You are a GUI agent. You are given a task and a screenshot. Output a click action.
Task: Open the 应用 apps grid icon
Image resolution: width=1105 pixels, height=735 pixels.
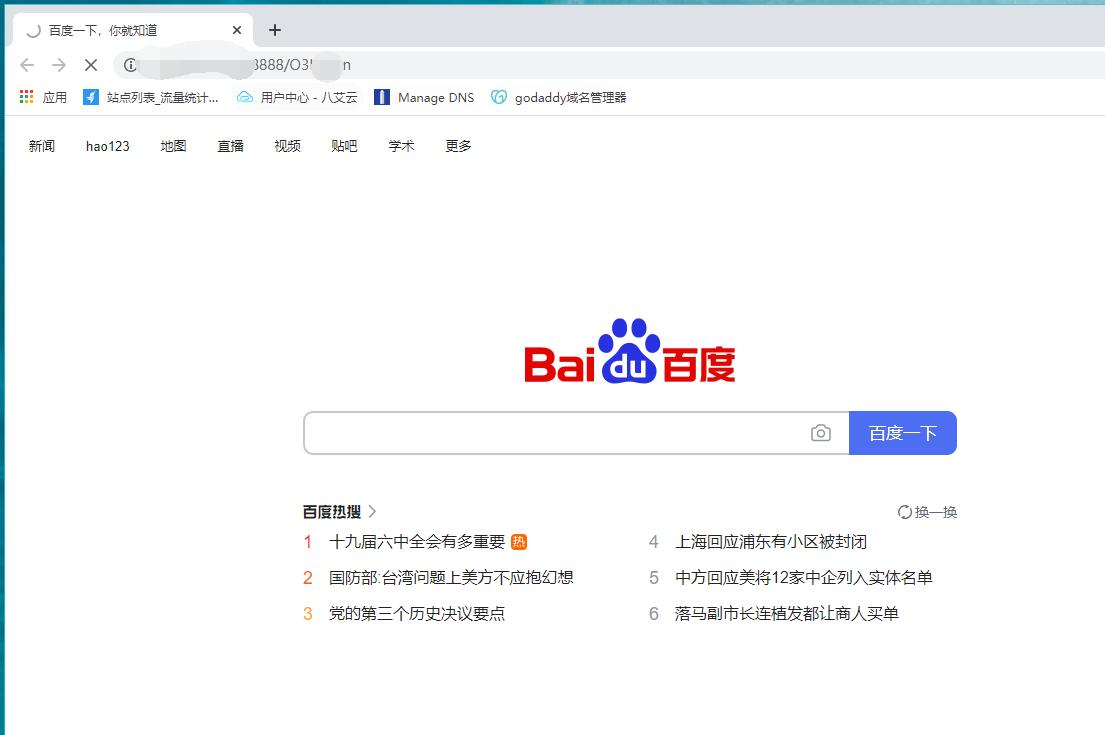point(26,97)
